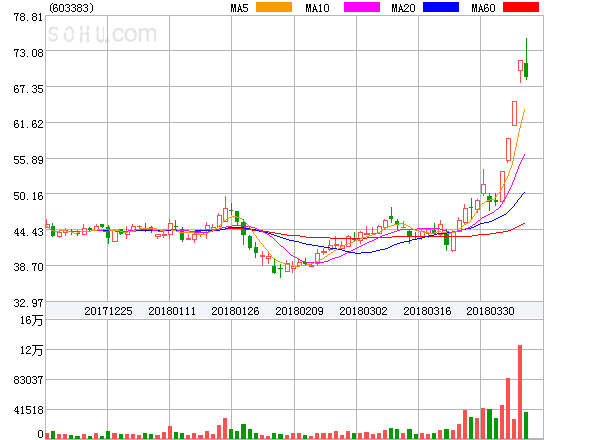The image size is (600, 440).
Task: Select the MA5 legend label
Action: pos(239,8)
